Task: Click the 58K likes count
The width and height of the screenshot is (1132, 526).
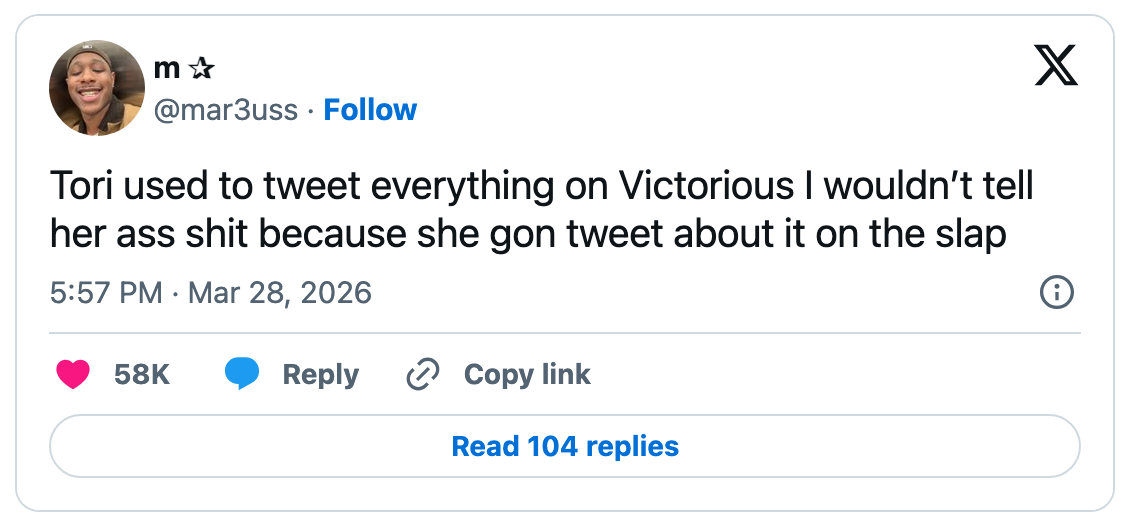Action: [142, 374]
